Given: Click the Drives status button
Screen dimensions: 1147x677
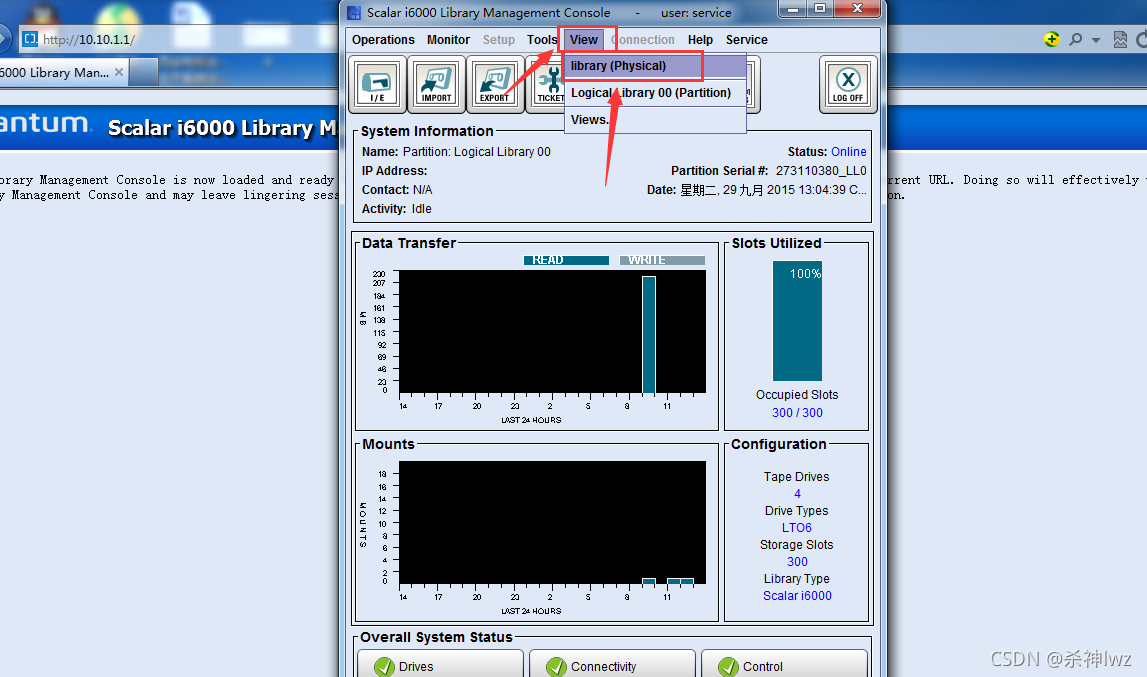Looking at the screenshot, I should 440,666.
